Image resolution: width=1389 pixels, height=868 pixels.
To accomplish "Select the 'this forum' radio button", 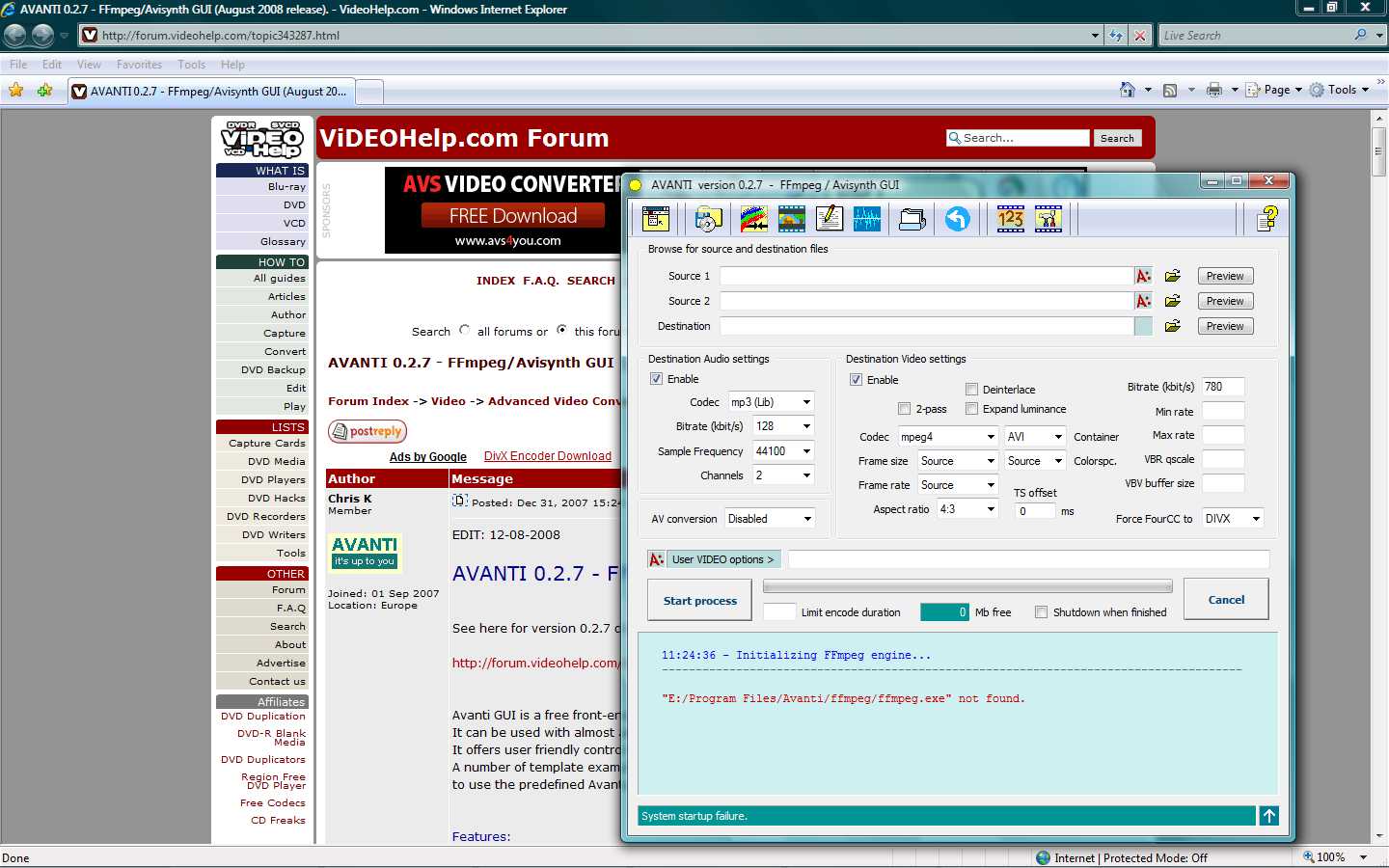I will click(561, 330).
